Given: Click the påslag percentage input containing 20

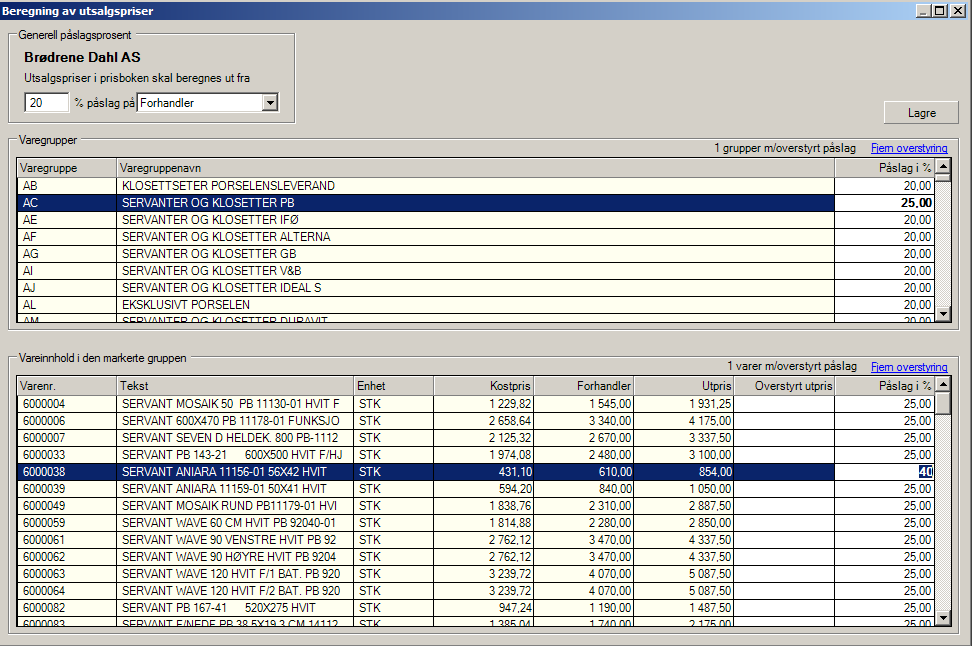Looking at the screenshot, I should [46, 103].
